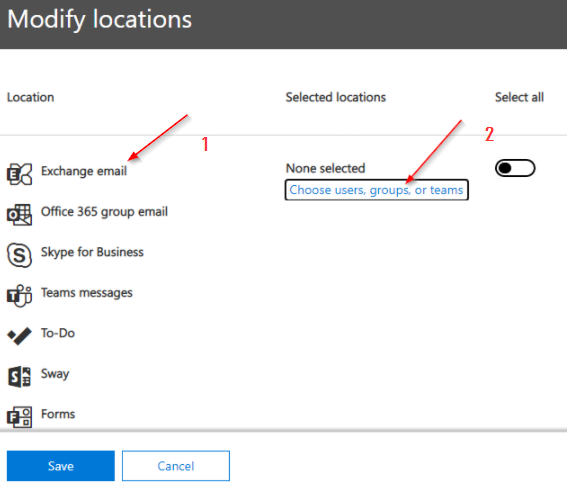Viewport: 568px width, 491px height.
Task: Click the Select all column header
Action: (519, 97)
